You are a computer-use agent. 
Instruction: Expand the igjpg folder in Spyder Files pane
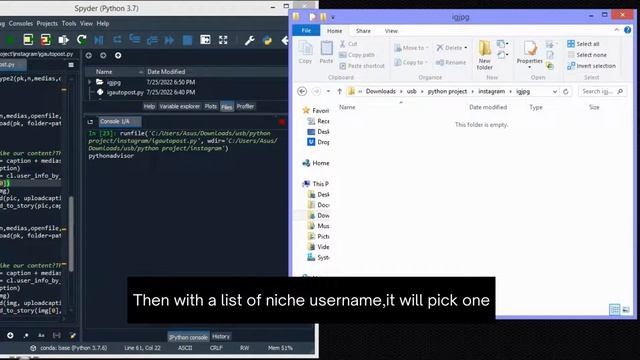tap(90, 82)
